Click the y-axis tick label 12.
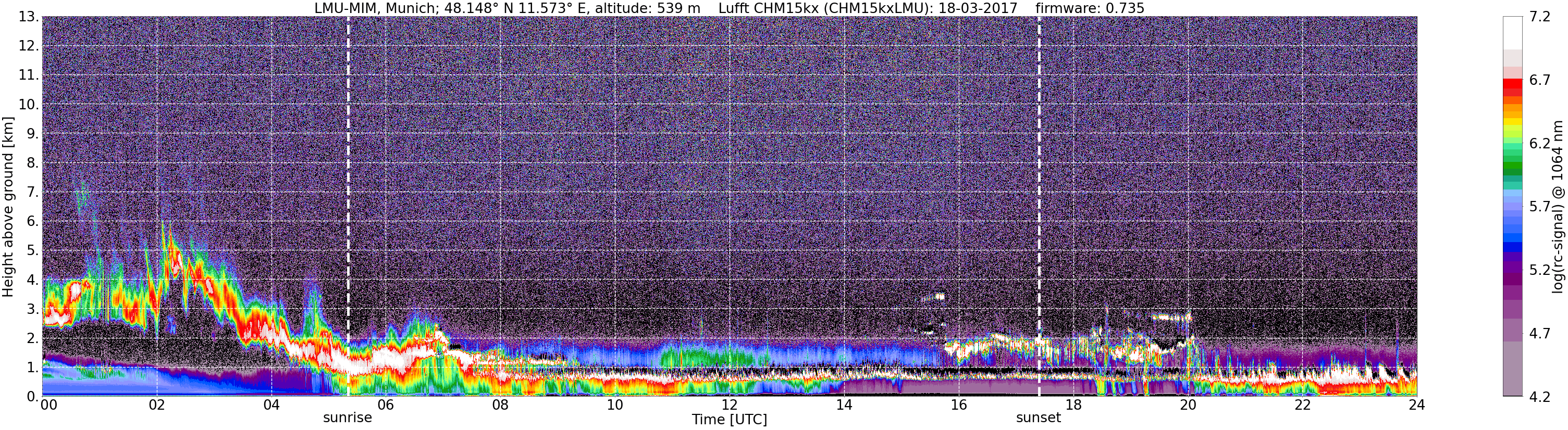Screen dimensions: 1568x430 point(28,46)
